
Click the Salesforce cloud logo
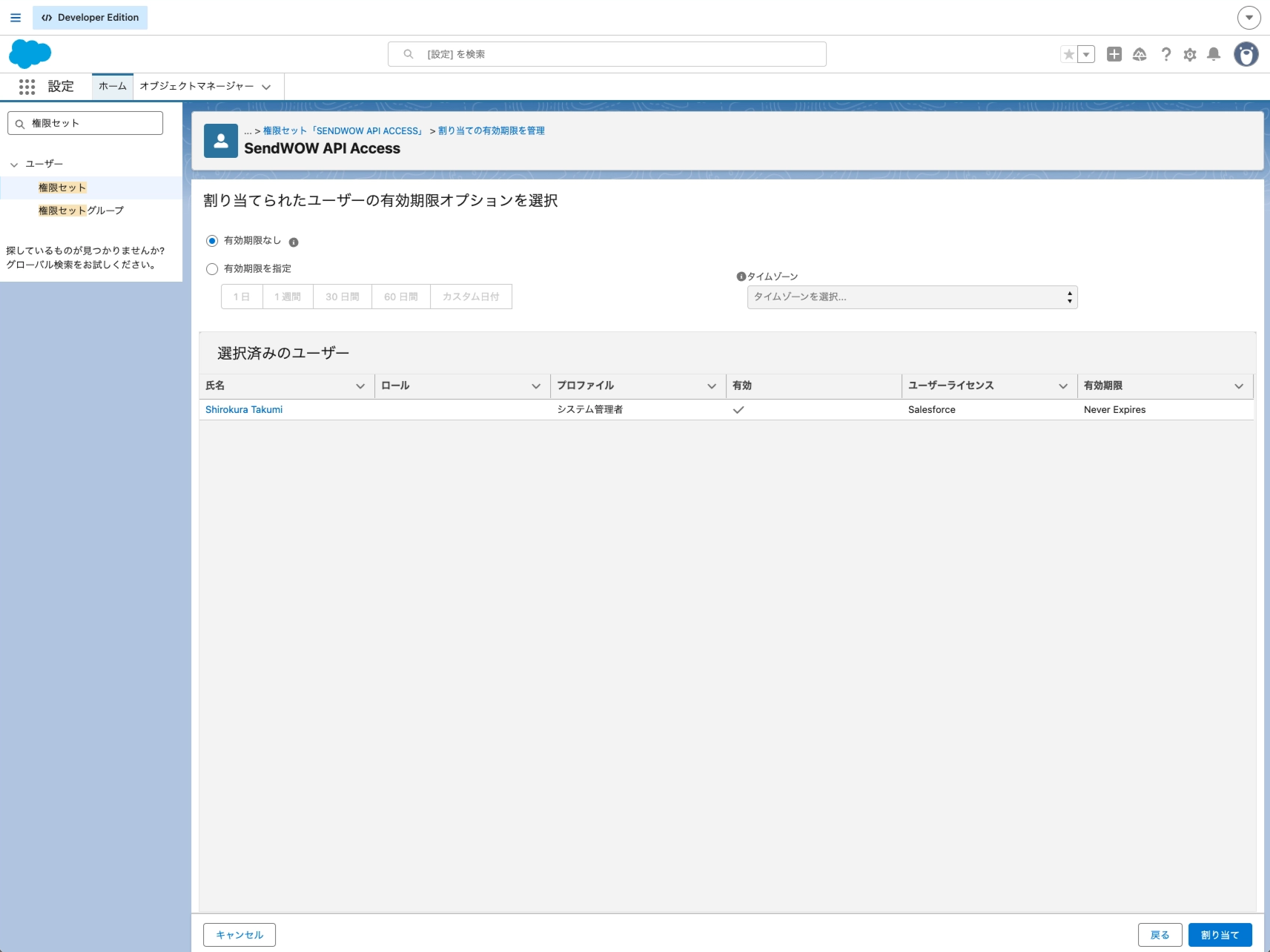point(30,54)
